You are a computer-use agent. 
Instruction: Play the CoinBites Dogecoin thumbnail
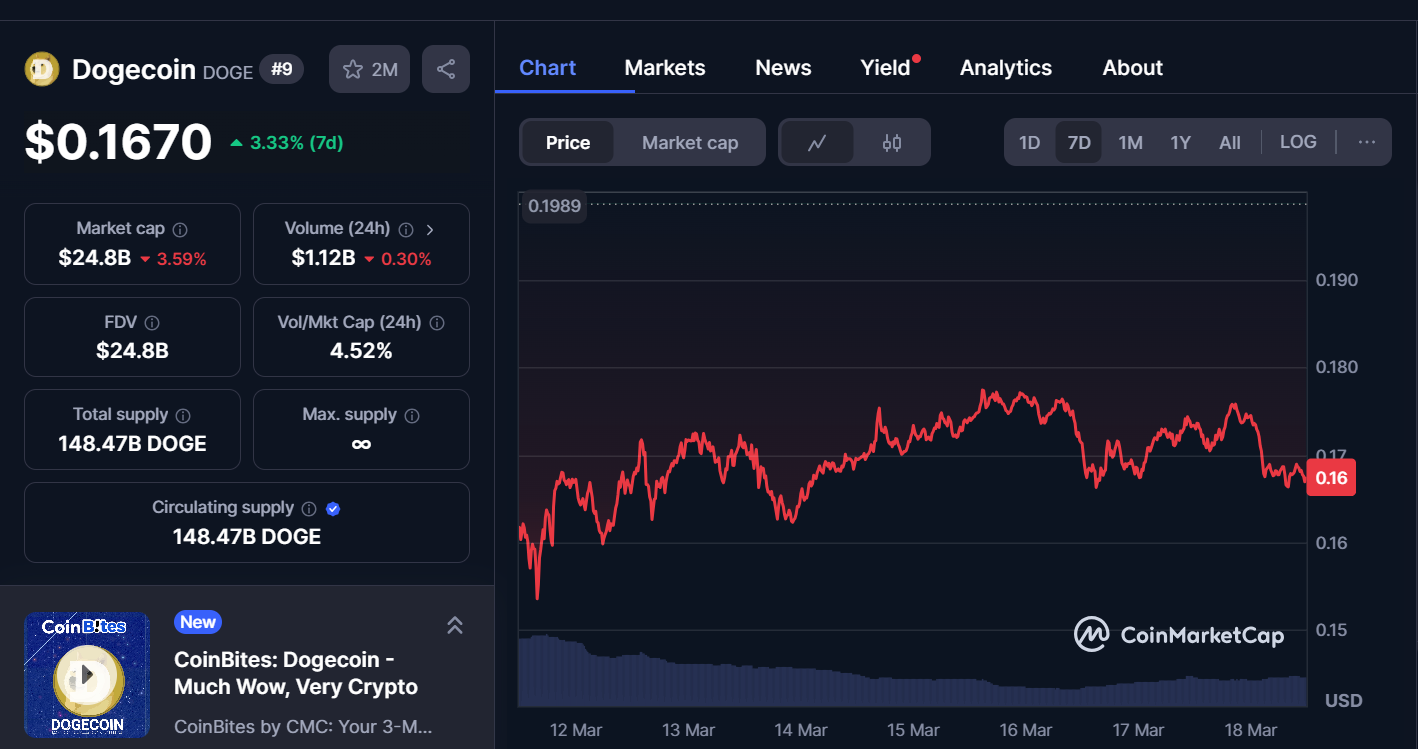click(x=87, y=675)
